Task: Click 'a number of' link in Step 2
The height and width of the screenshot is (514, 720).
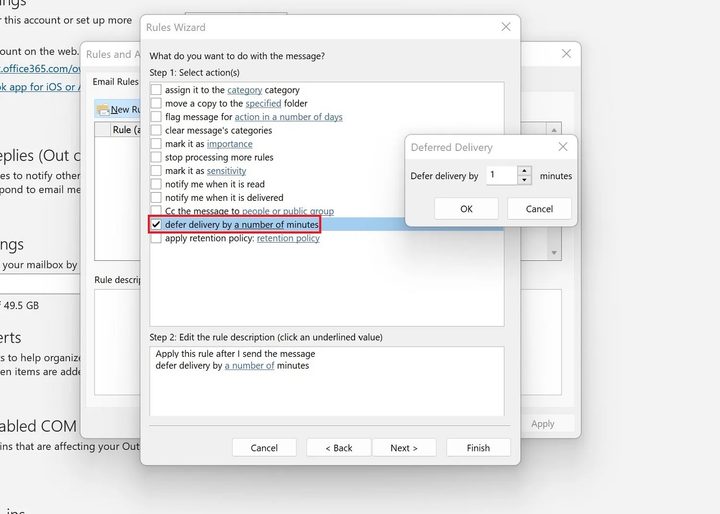Action: point(249,366)
